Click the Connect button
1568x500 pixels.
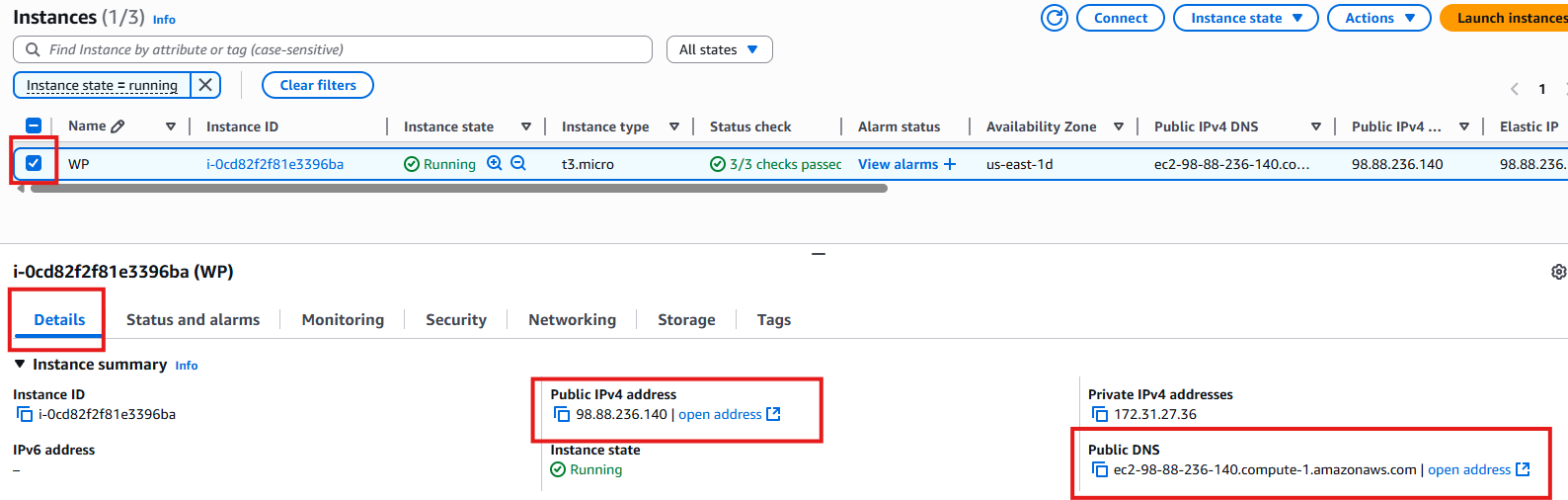point(1121,18)
